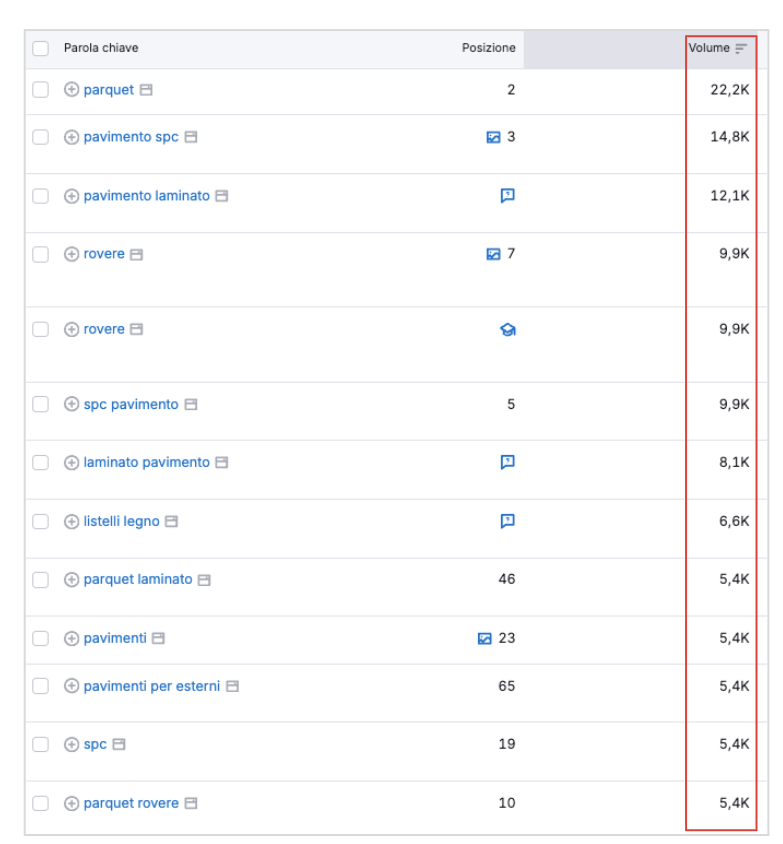Open the listelli legno keyword link
This screenshot has width=783, height=844.
pyautogui.click(x=121, y=521)
